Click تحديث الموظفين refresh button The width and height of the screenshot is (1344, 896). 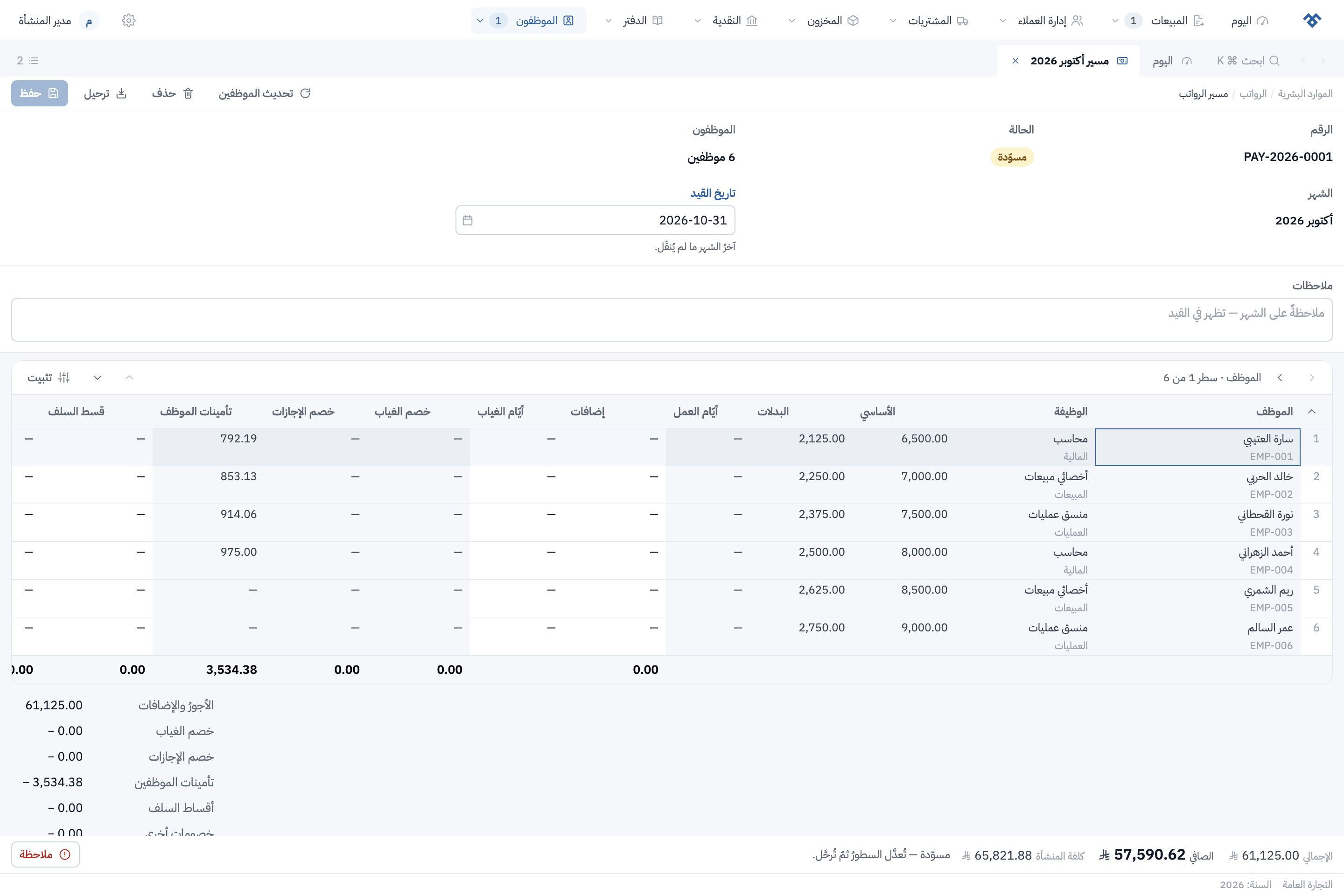click(264, 93)
